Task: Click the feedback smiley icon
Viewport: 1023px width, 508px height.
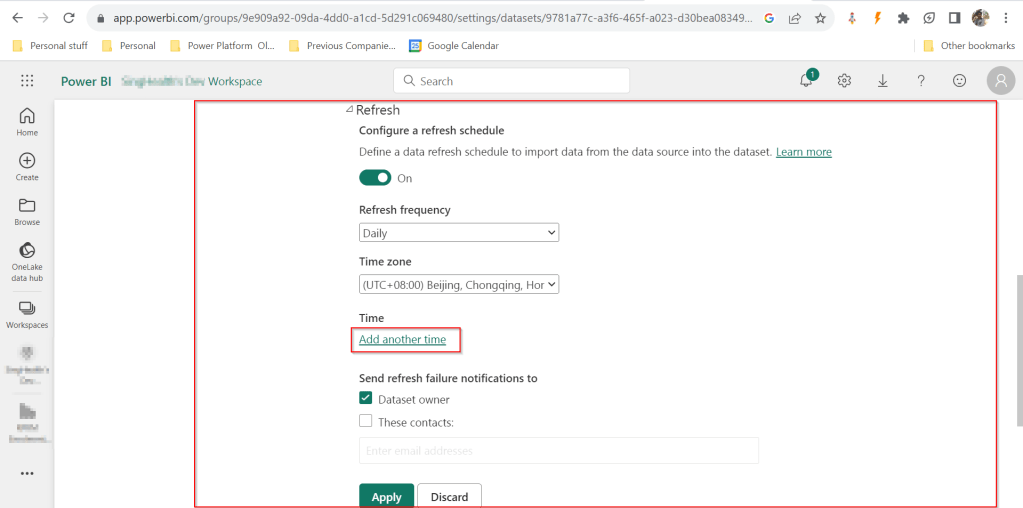Action: (959, 81)
